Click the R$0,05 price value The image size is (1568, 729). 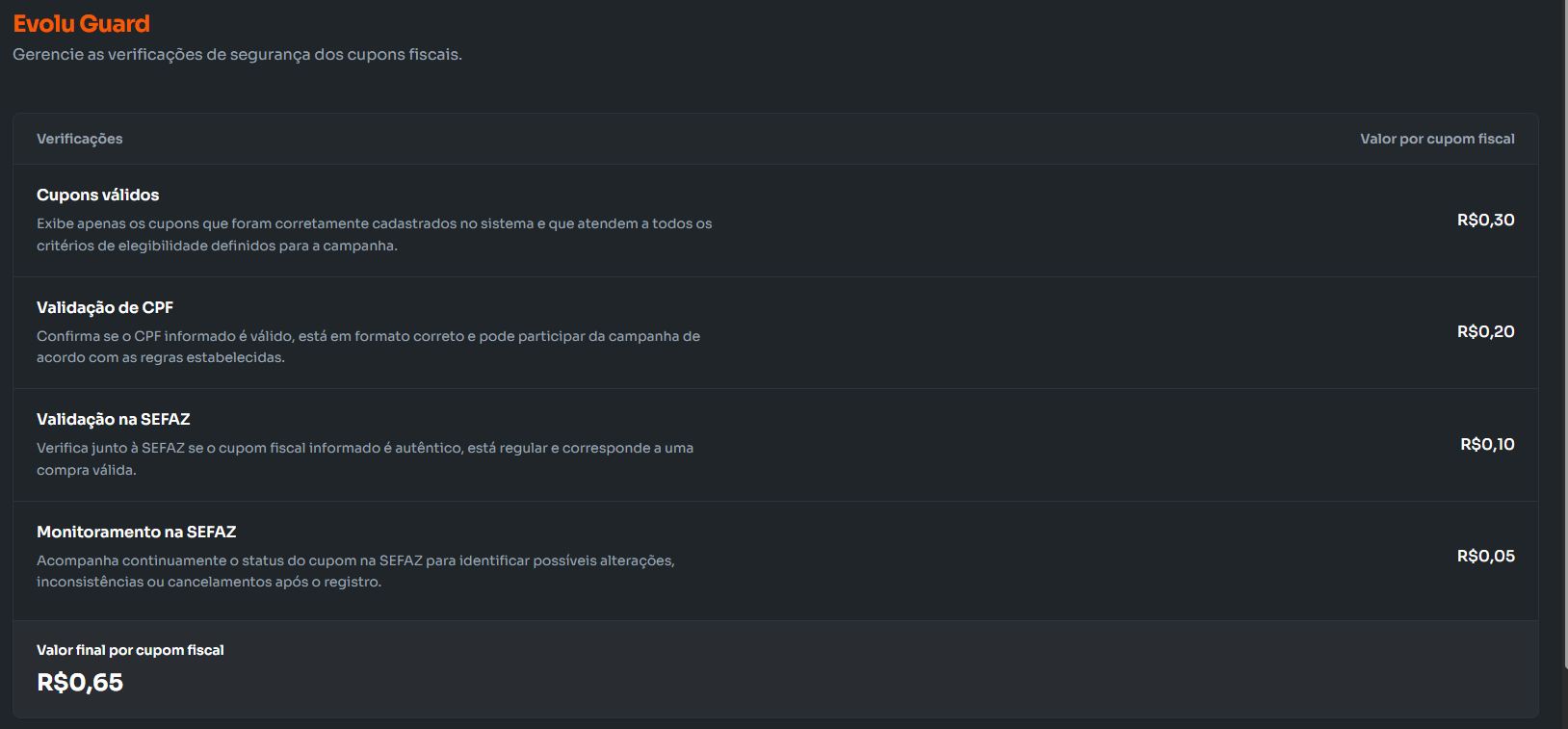[x=1485, y=556]
